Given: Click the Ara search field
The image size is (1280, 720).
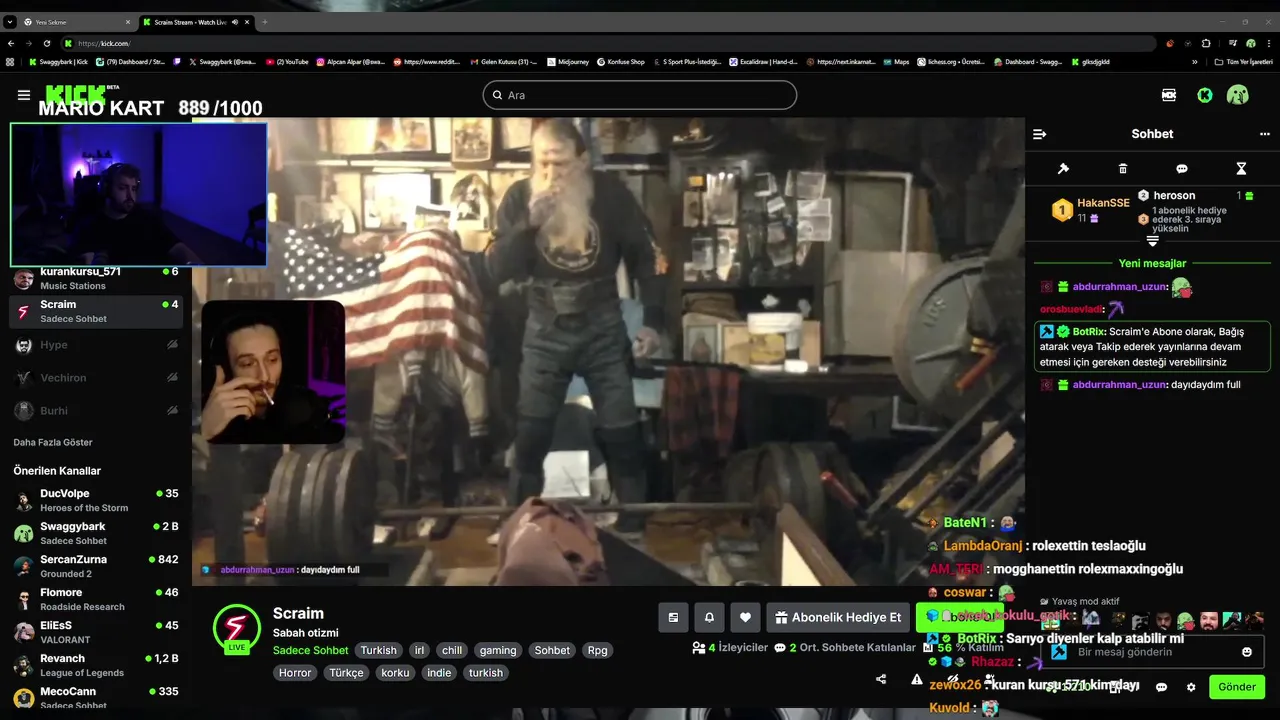Looking at the screenshot, I should 640,95.
